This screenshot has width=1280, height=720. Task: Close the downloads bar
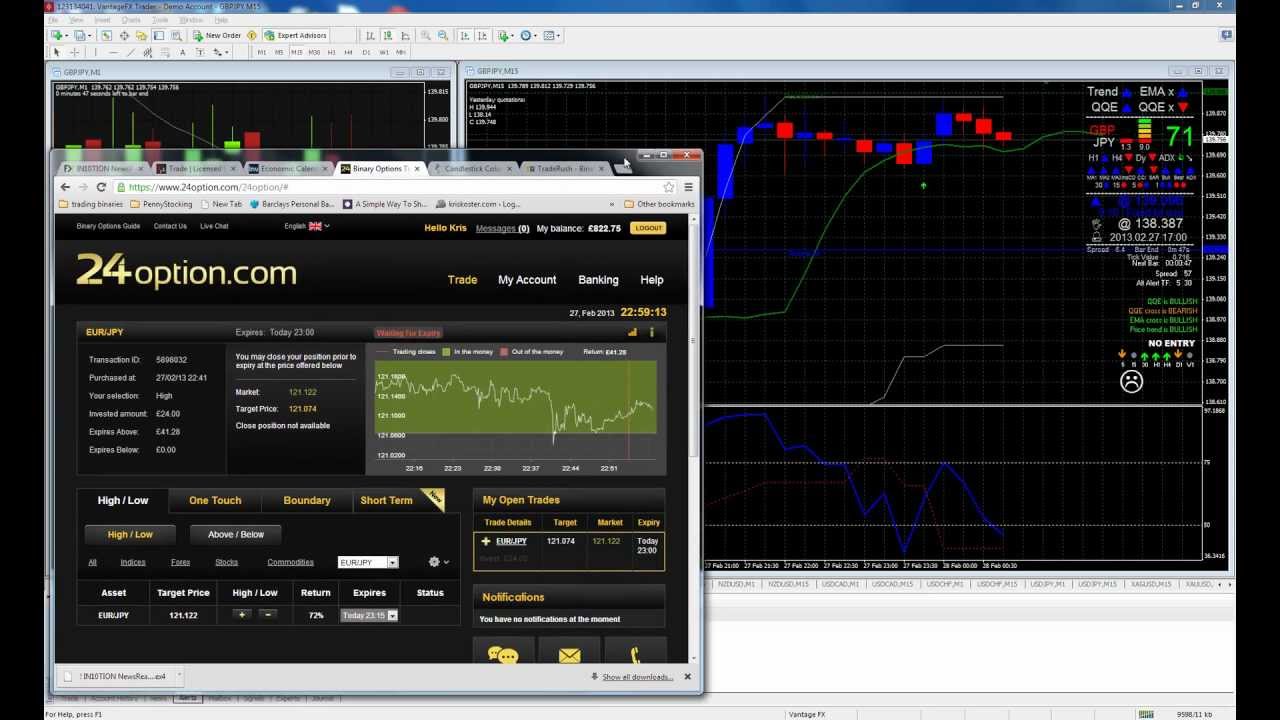click(687, 677)
